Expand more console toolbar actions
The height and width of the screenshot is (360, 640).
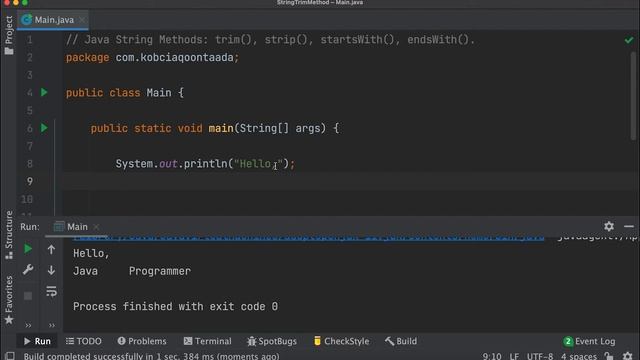(52, 325)
